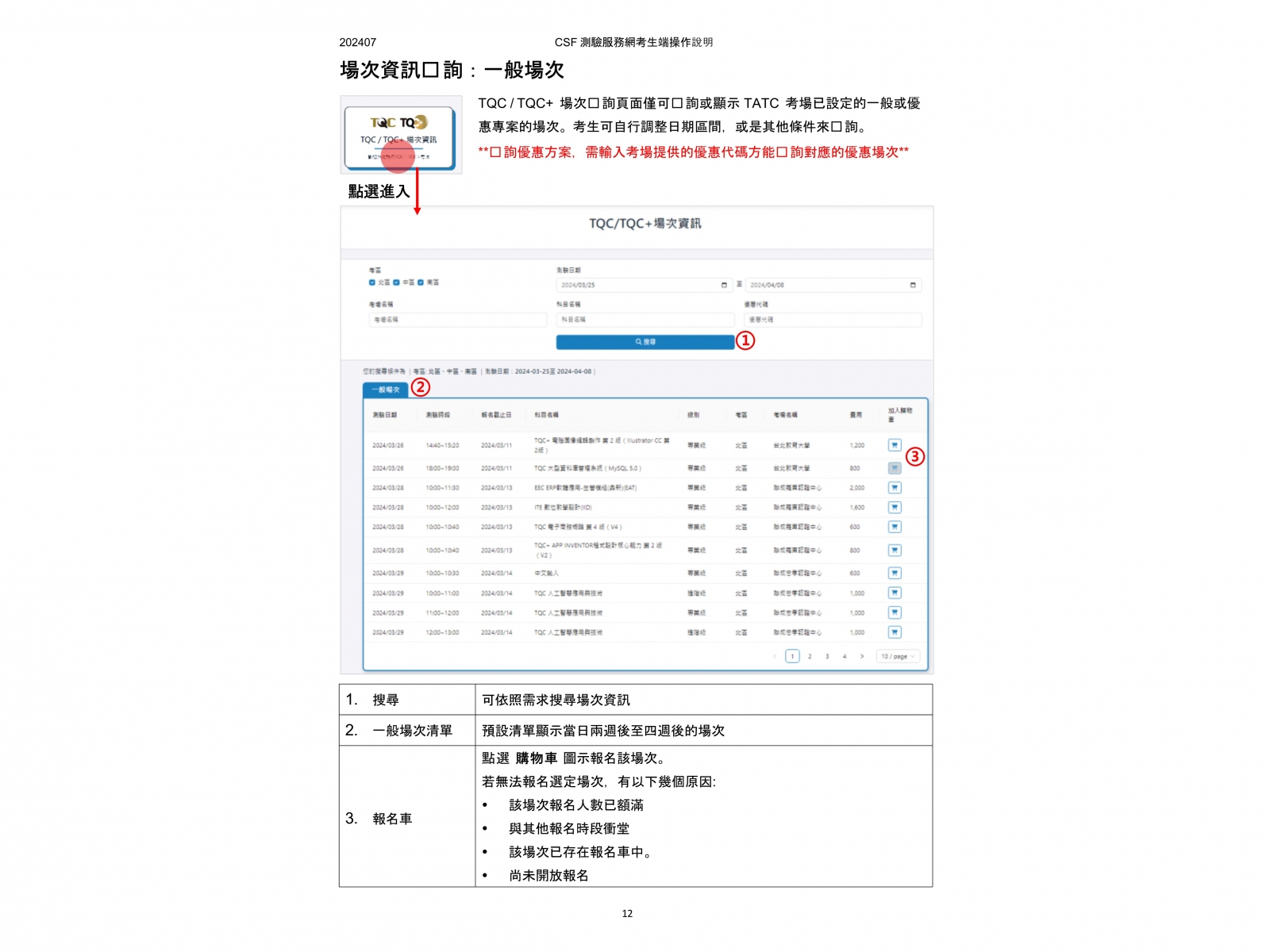Open the 10 / page size dropdown
The width and height of the screenshot is (1270, 952).
[x=898, y=656]
